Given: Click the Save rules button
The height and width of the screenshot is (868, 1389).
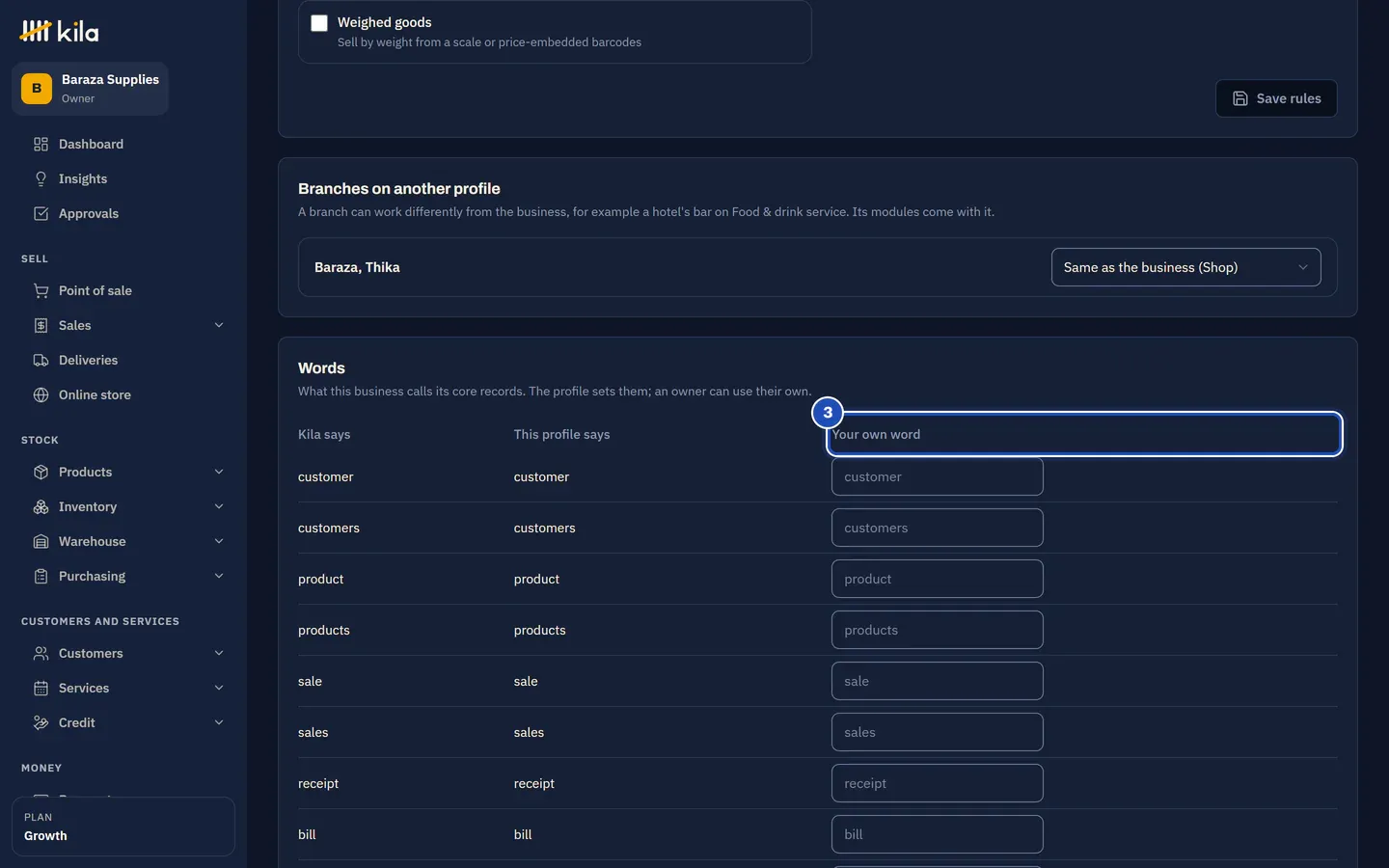Looking at the screenshot, I should point(1276,98).
